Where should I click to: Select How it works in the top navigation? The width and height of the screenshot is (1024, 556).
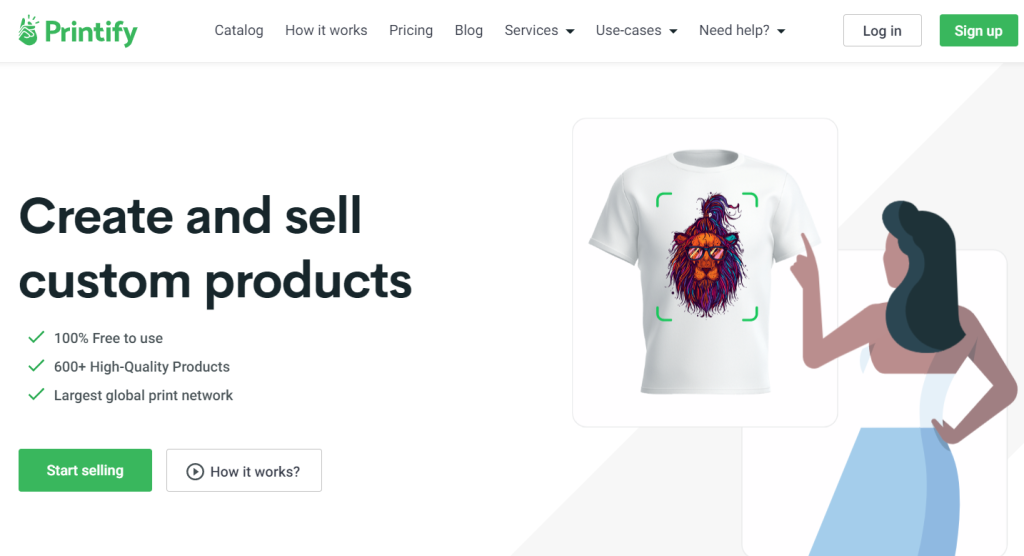[x=326, y=31]
